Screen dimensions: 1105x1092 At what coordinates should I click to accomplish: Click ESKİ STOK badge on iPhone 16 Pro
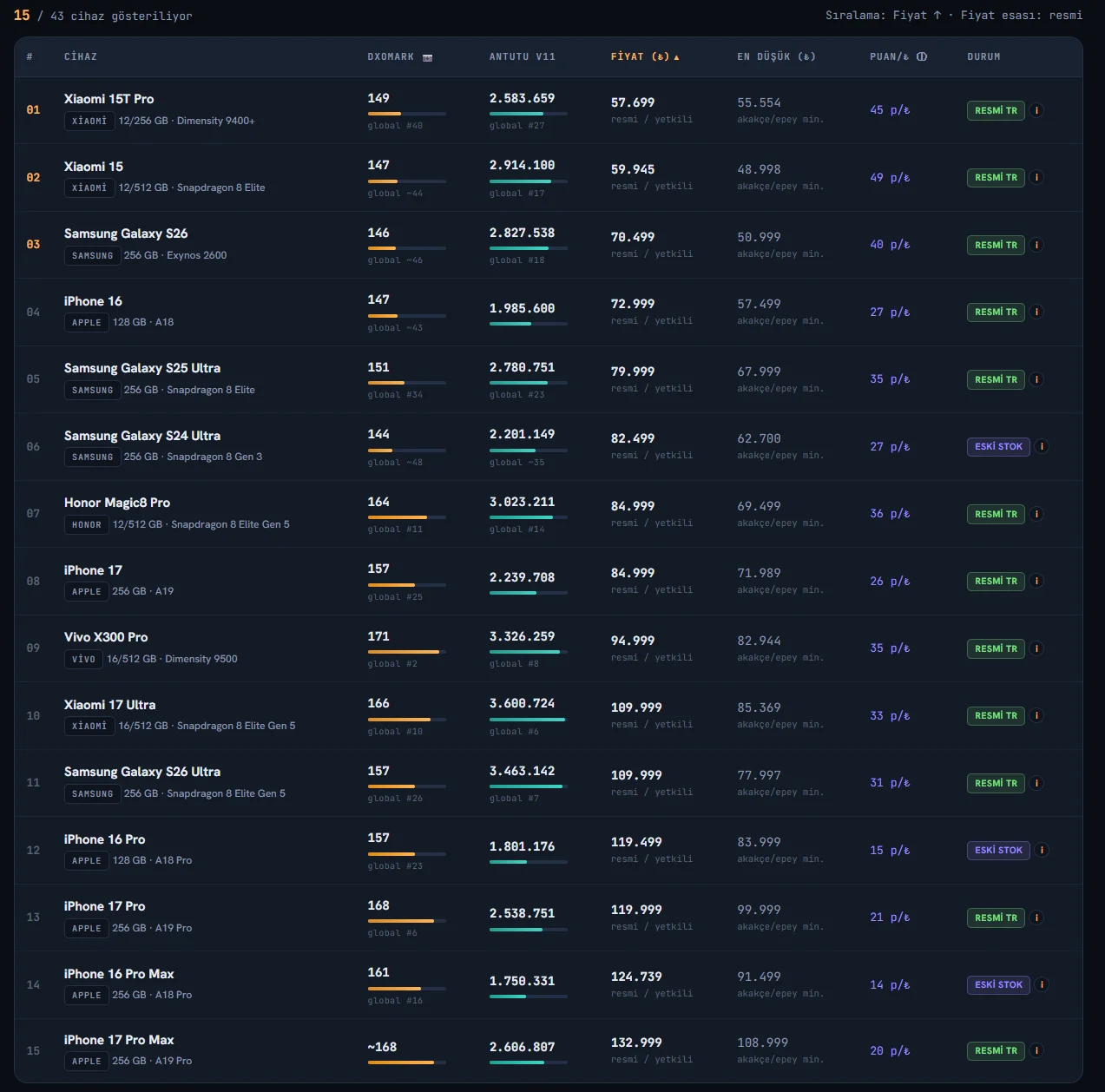[998, 850]
